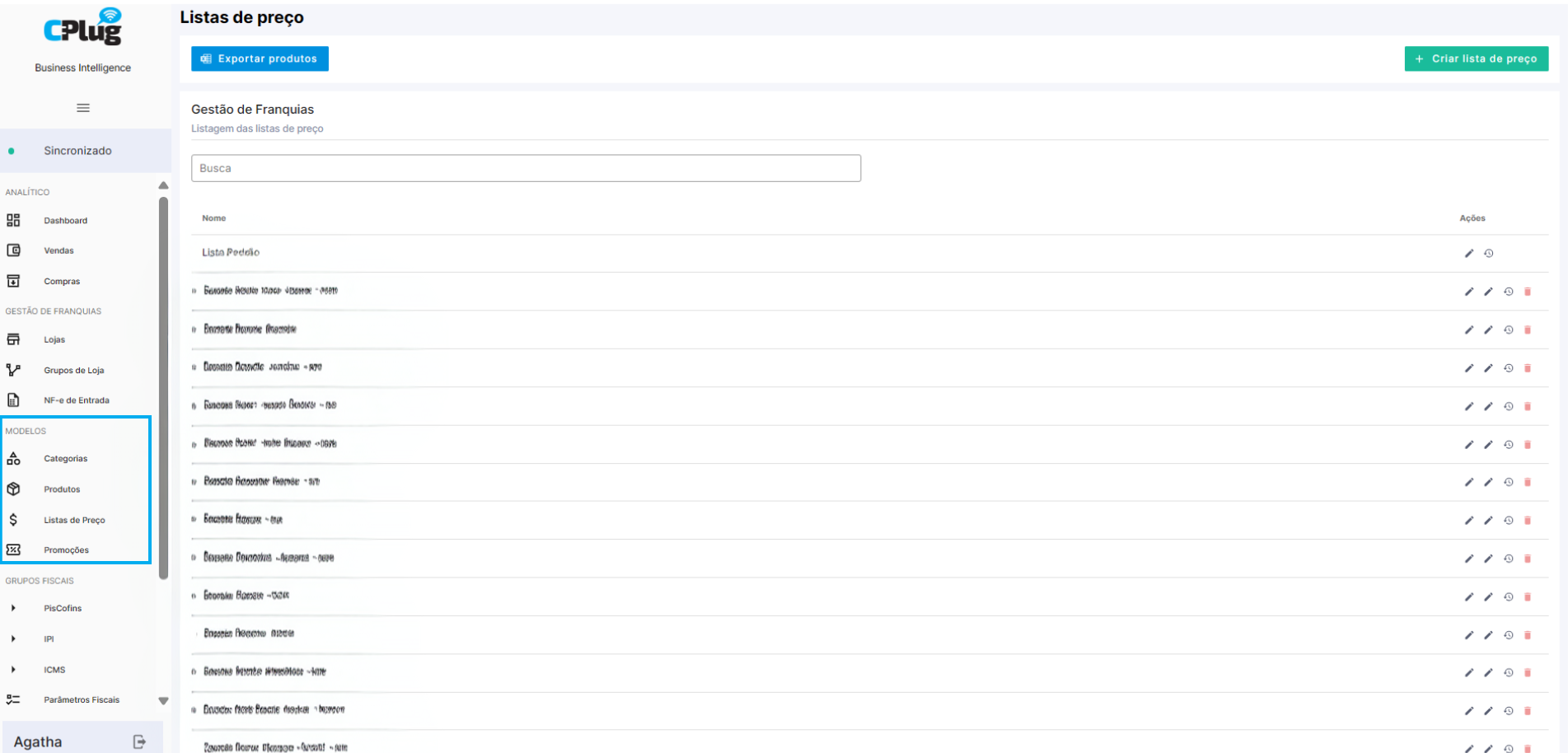
Task: Open Grupos de Loja branch icon
Action: click(x=13, y=370)
